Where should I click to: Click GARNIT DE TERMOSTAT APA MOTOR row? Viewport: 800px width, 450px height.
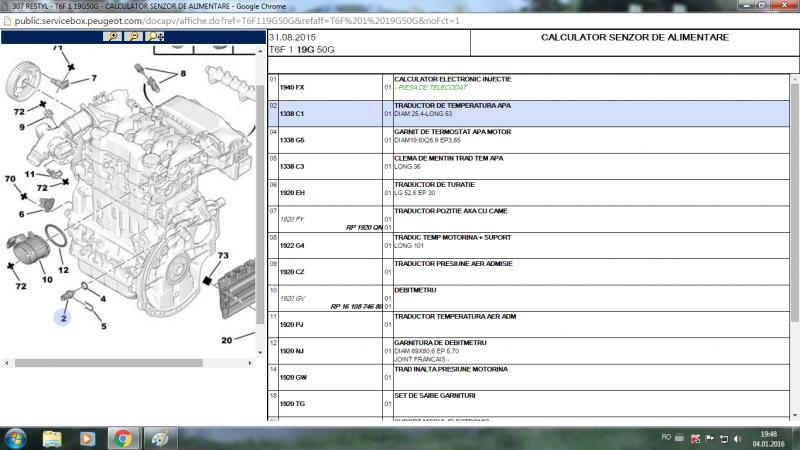click(x=529, y=140)
